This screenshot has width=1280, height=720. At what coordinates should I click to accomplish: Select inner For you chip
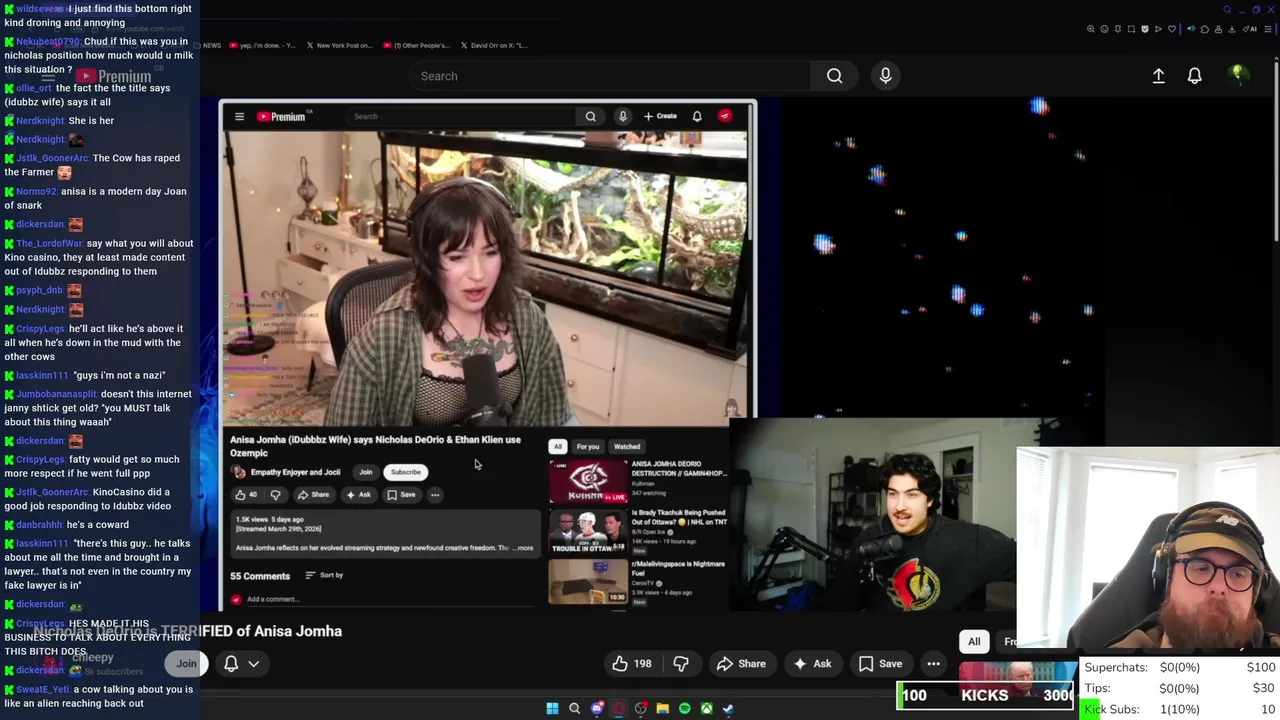pyautogui.click(x=587, y=447)
